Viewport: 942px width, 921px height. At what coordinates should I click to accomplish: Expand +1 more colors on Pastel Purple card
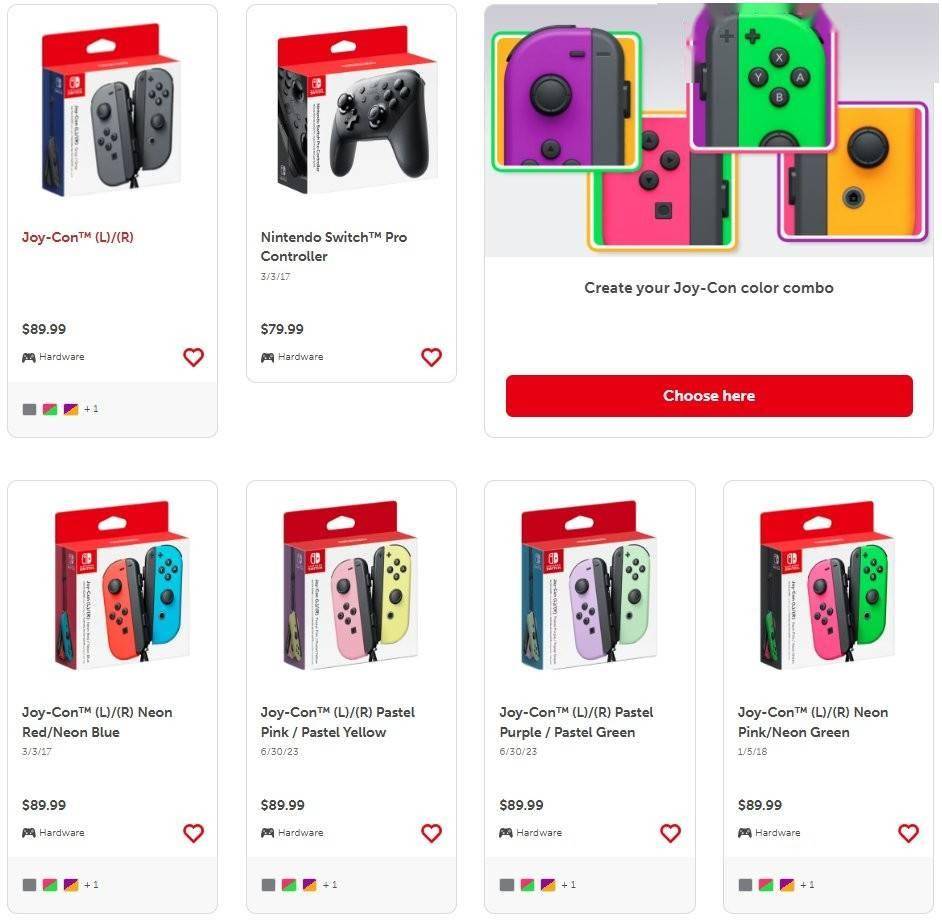(x=568, y=885)
